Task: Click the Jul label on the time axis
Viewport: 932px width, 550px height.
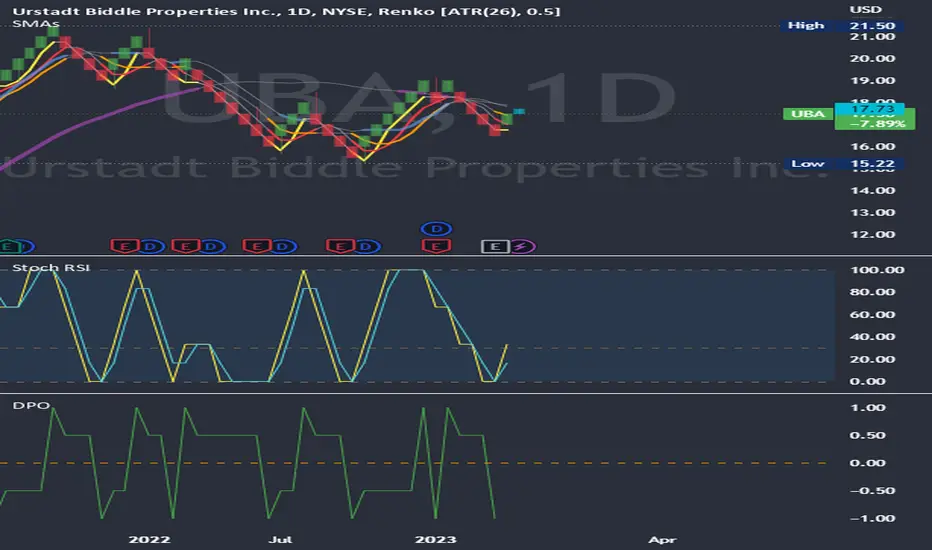Action: pyautogui.click(x=280, y=539)
